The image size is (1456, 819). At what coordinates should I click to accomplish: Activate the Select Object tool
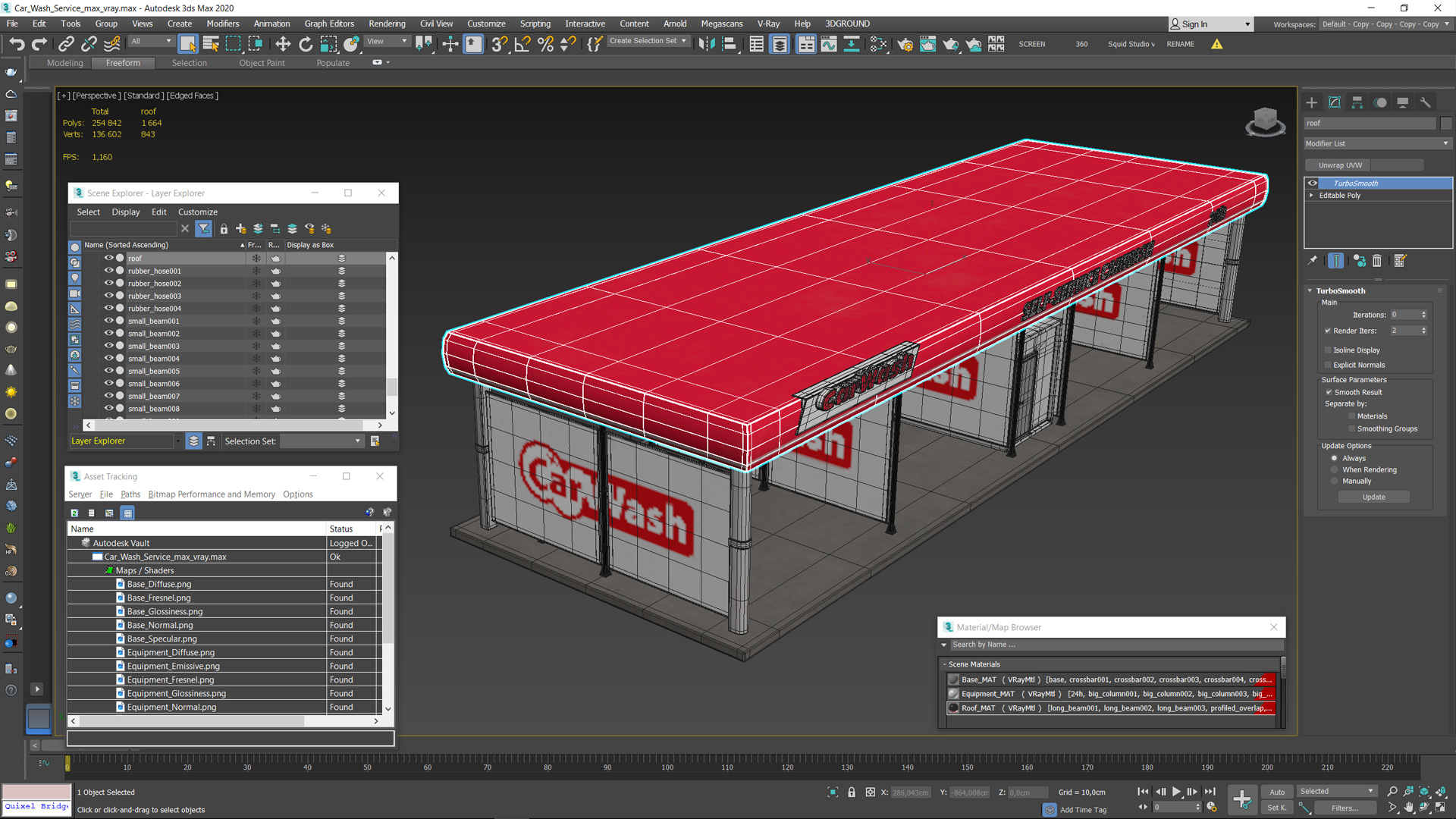click(188, 44)
